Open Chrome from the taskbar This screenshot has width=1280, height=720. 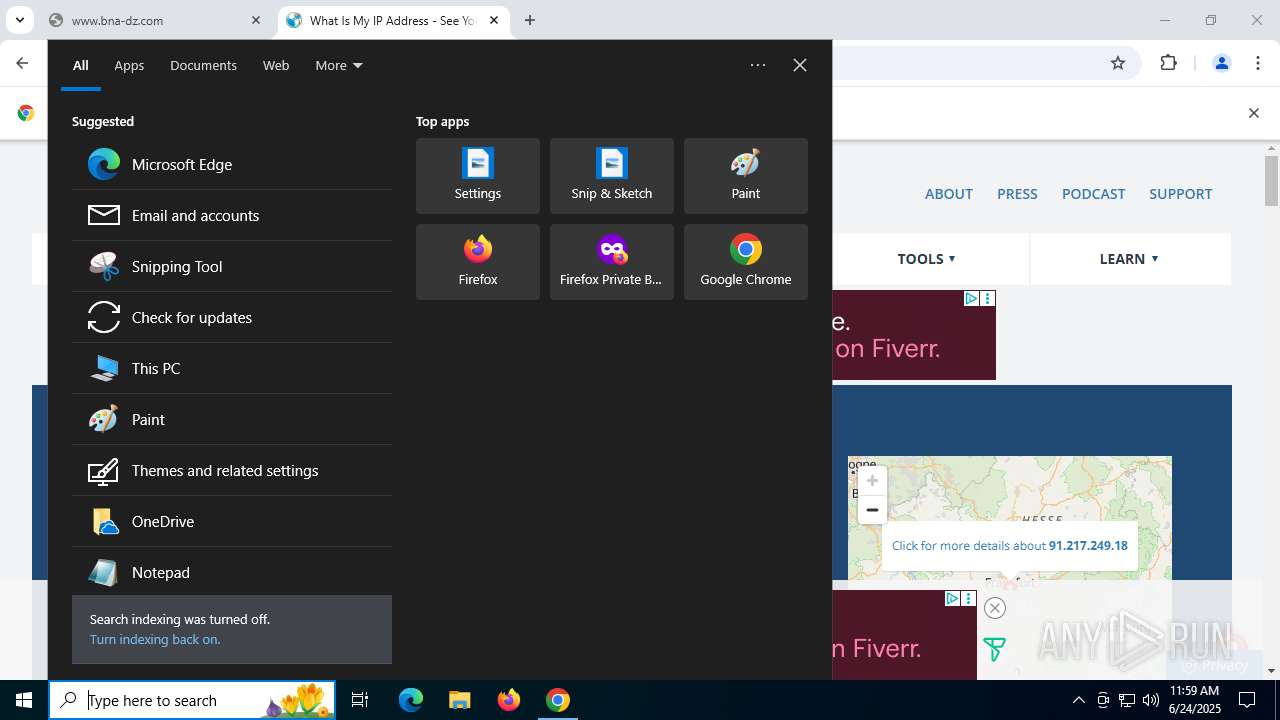[558, 700]
